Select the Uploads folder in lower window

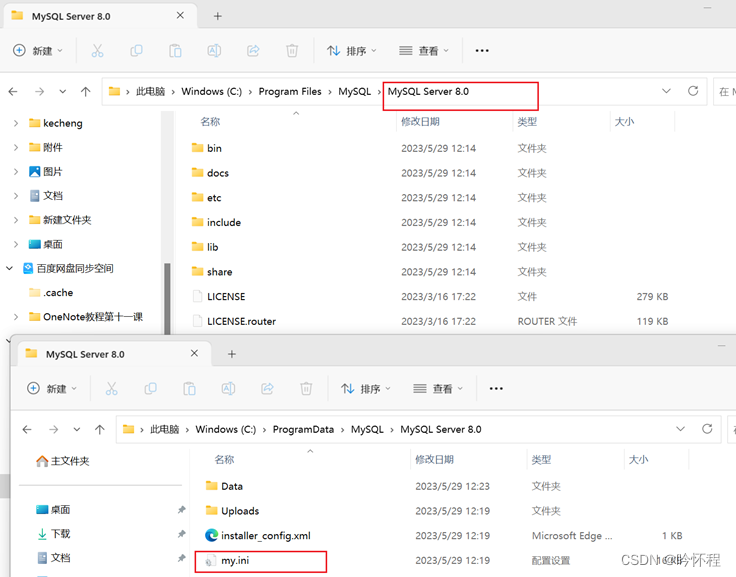point(232,511)
